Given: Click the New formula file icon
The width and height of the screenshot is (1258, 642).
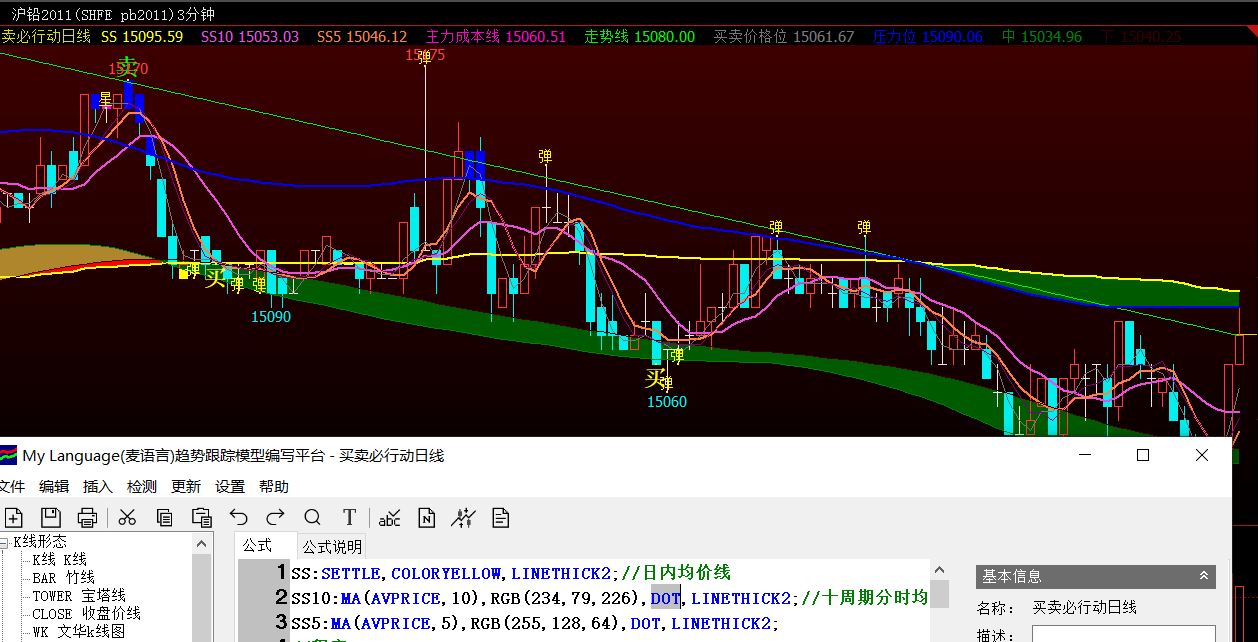Looking at the screenshot, I should tap(13, 517).
